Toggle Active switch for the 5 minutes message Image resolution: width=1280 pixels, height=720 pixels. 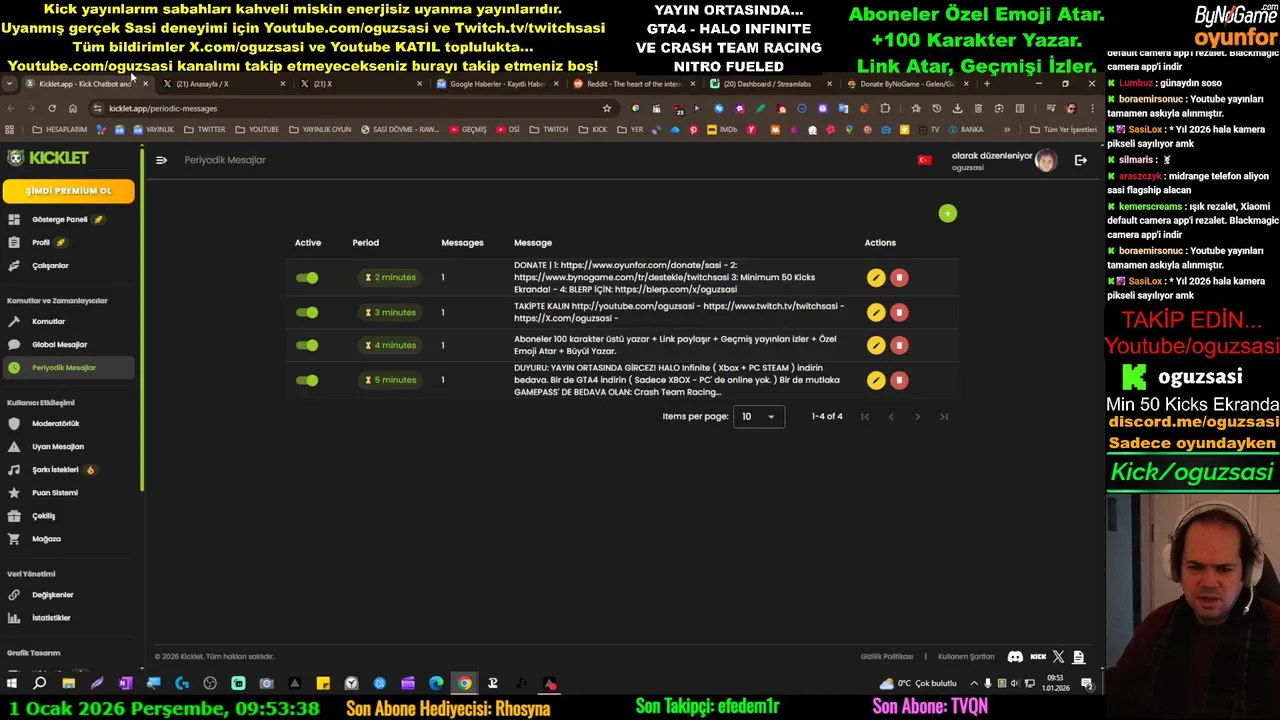click(x=307, y=380)
